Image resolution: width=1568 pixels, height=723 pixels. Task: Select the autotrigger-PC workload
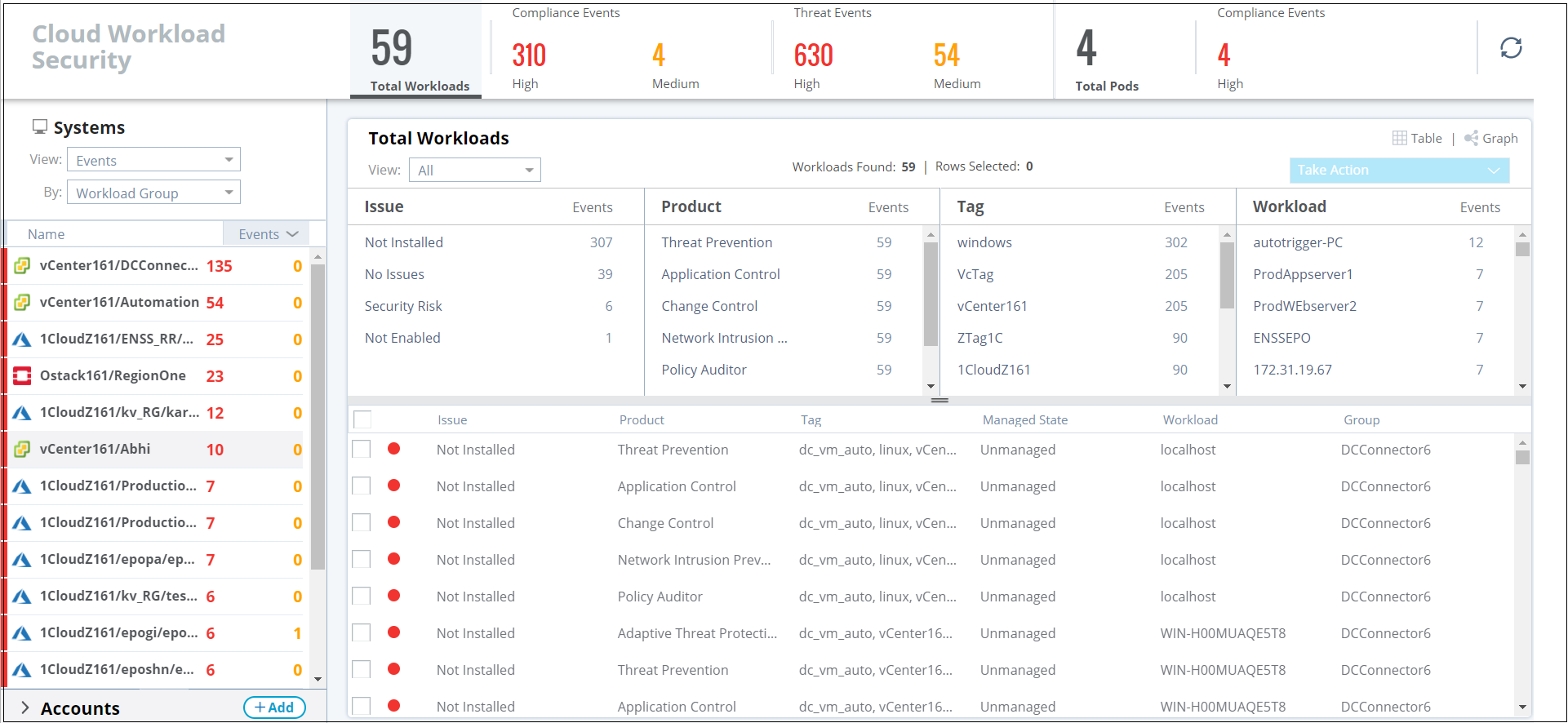[x=1298, y=242]
